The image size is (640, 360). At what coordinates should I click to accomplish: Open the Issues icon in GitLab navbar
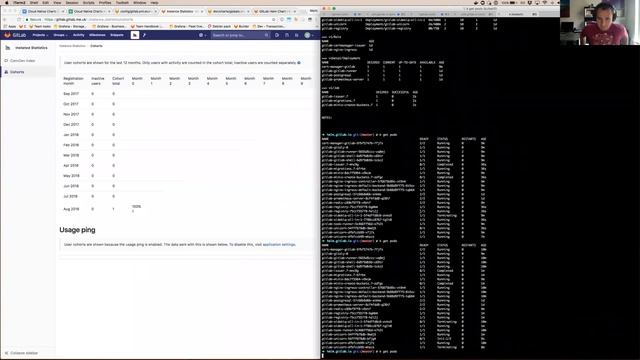(x=277, y=35)
